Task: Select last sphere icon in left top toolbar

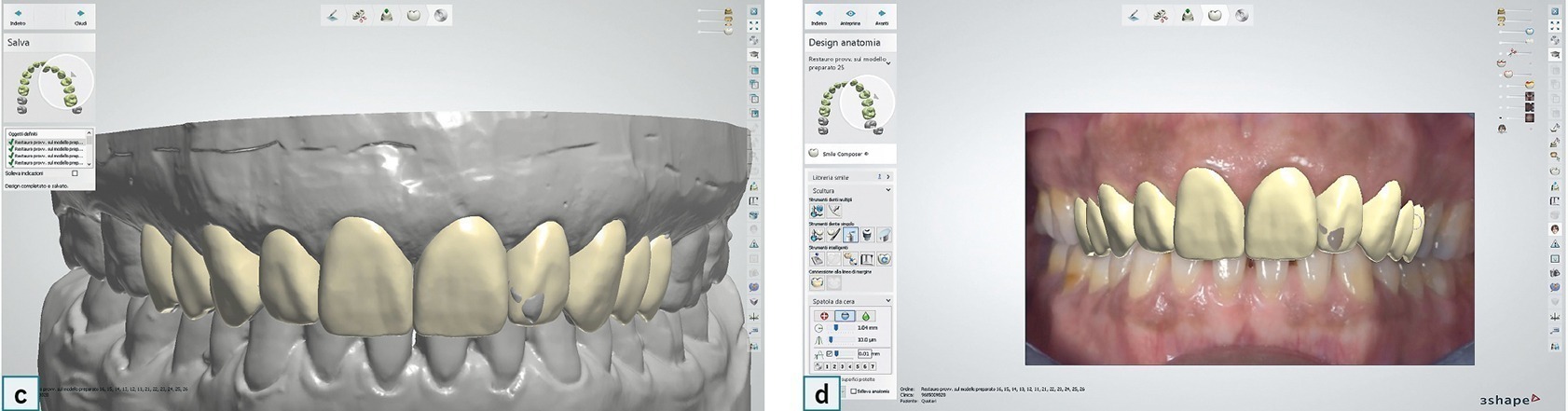Action: (442, 15)
